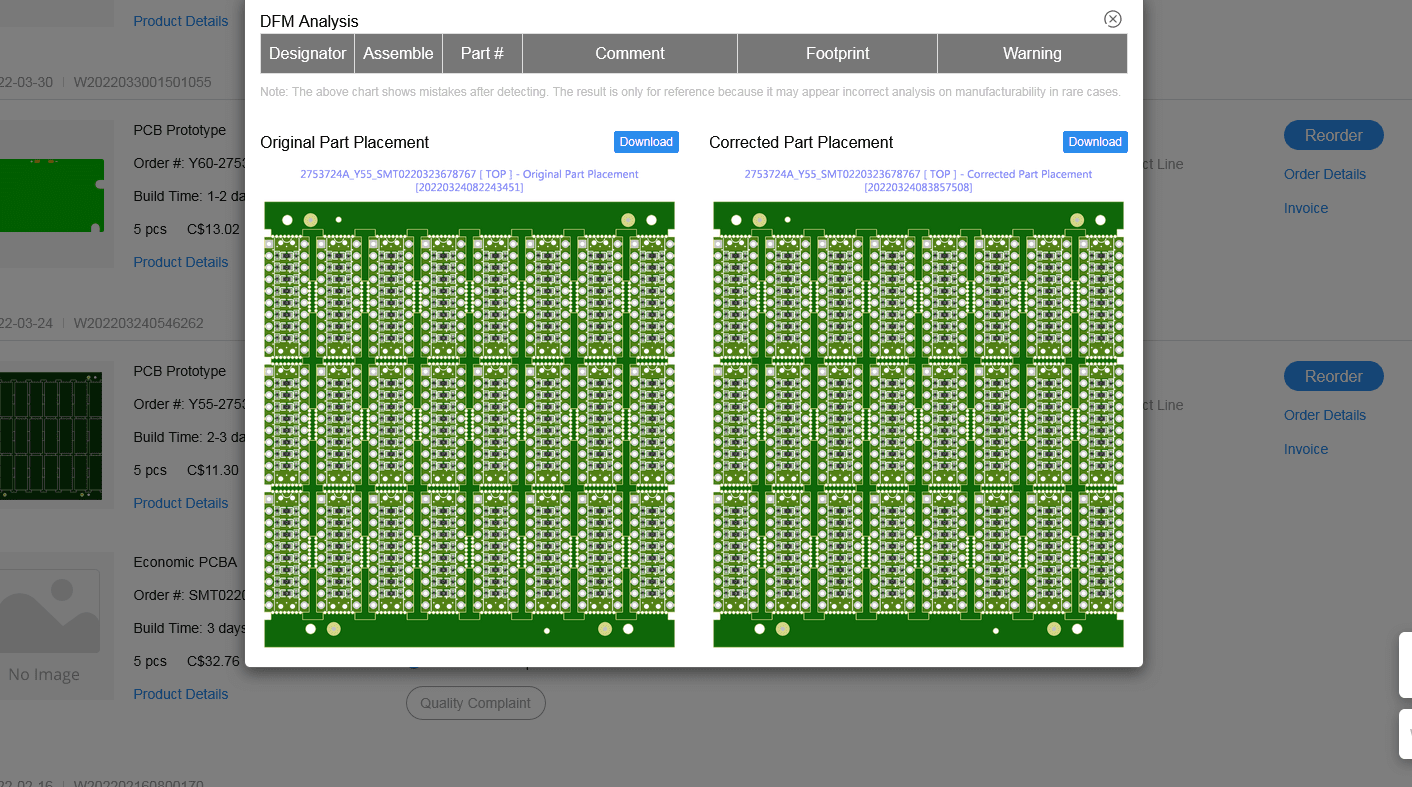The width and height of the screenshot is (1412, 787).
Task: Click the dark PCB panel thumbnail for Y55 order
Action: (51, 435)
